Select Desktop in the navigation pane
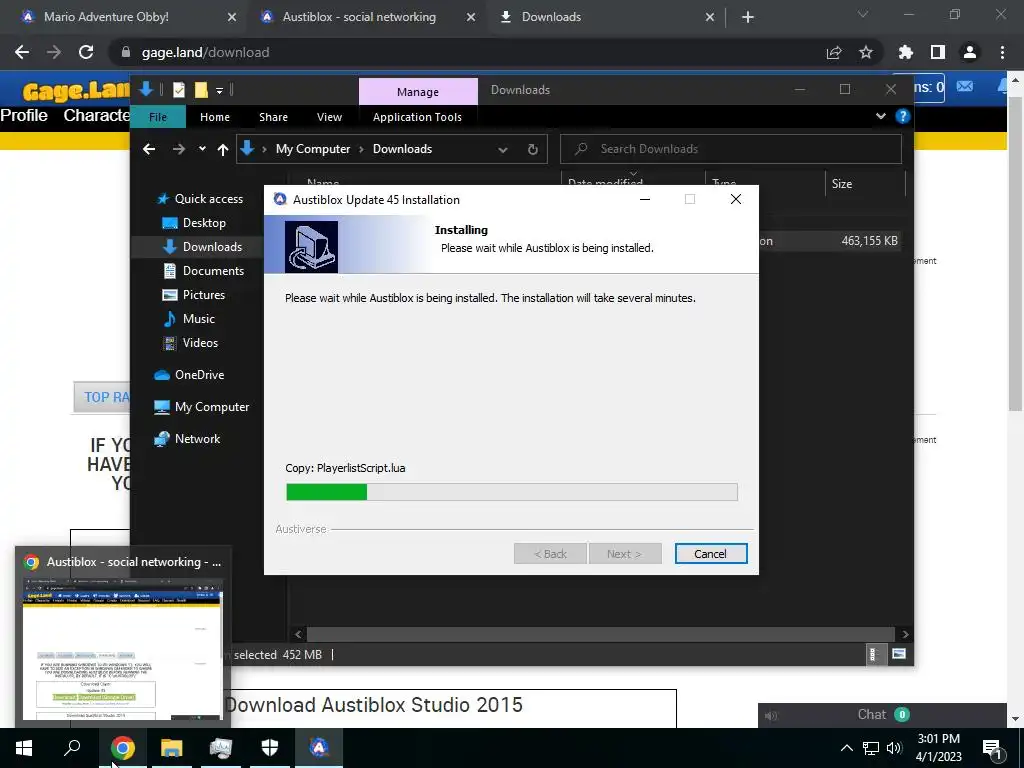 (194, 223)
